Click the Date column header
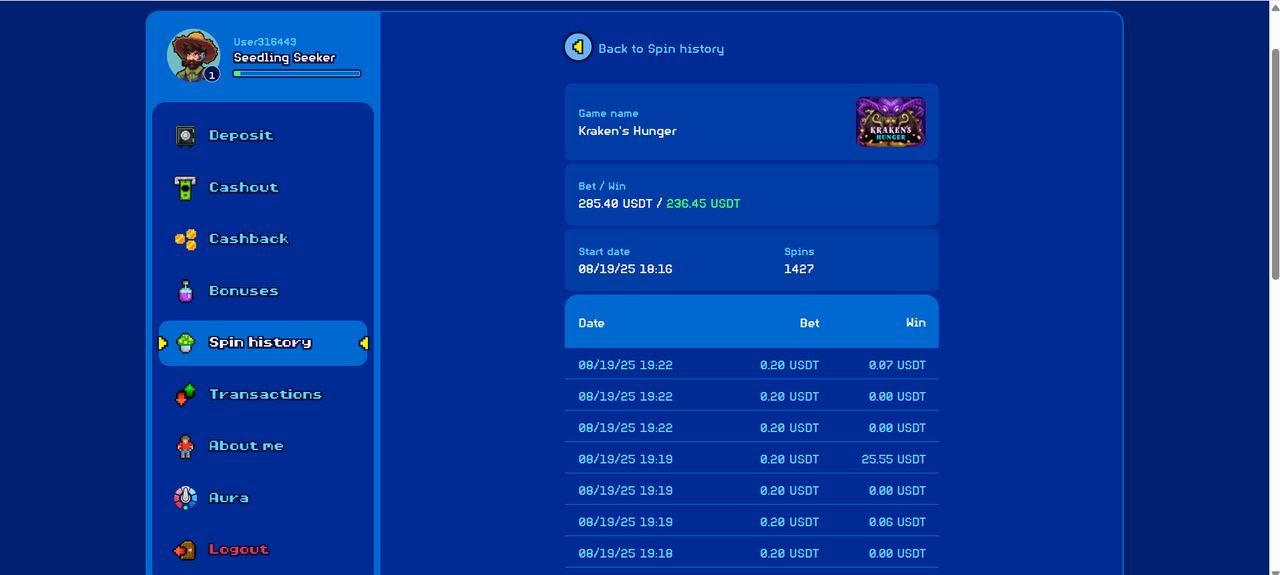The image size is (1280, 575). click(591, 323)
